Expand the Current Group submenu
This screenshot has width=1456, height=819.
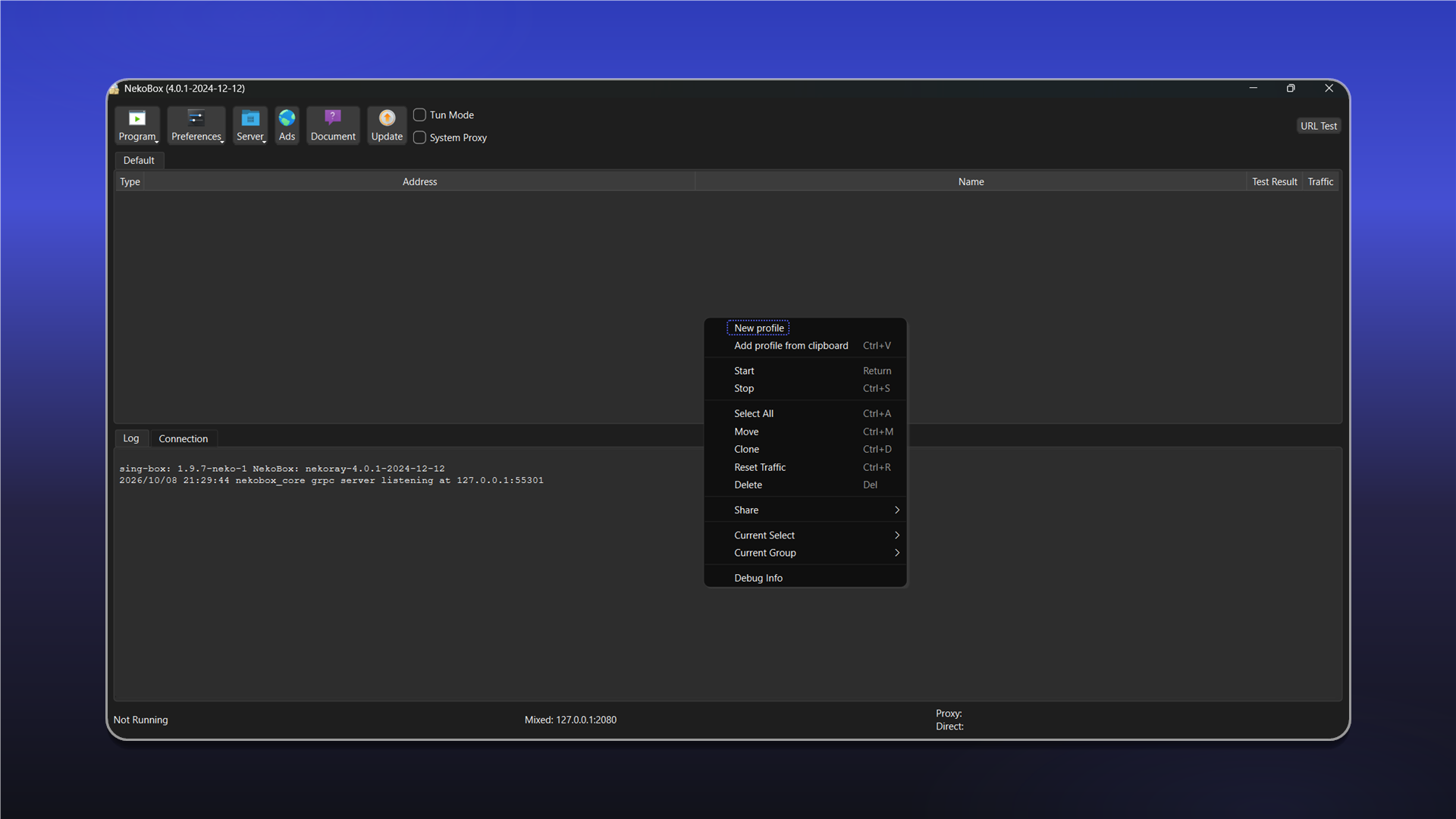tap(805, 553)
